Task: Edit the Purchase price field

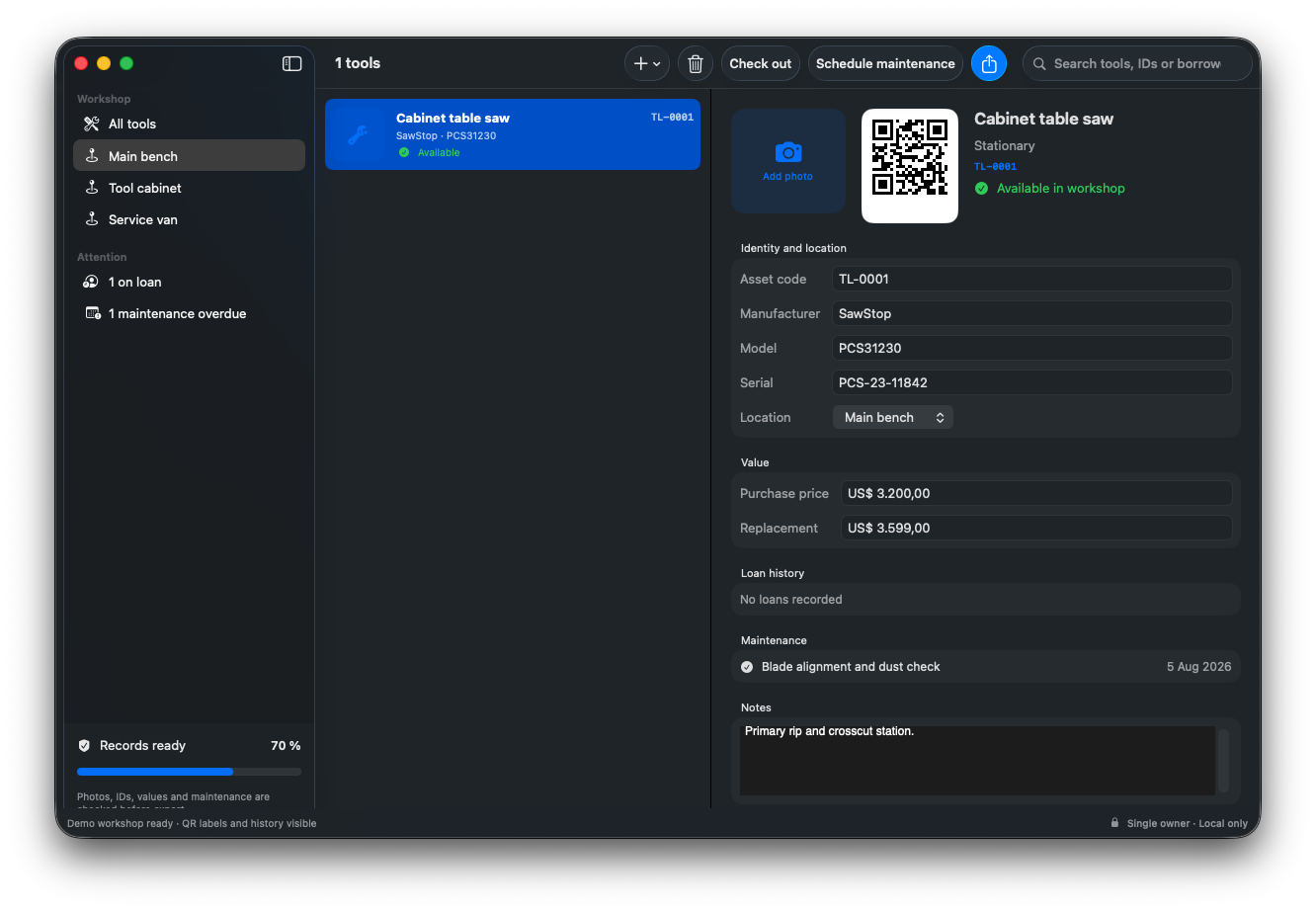Action: point(1036,493)
